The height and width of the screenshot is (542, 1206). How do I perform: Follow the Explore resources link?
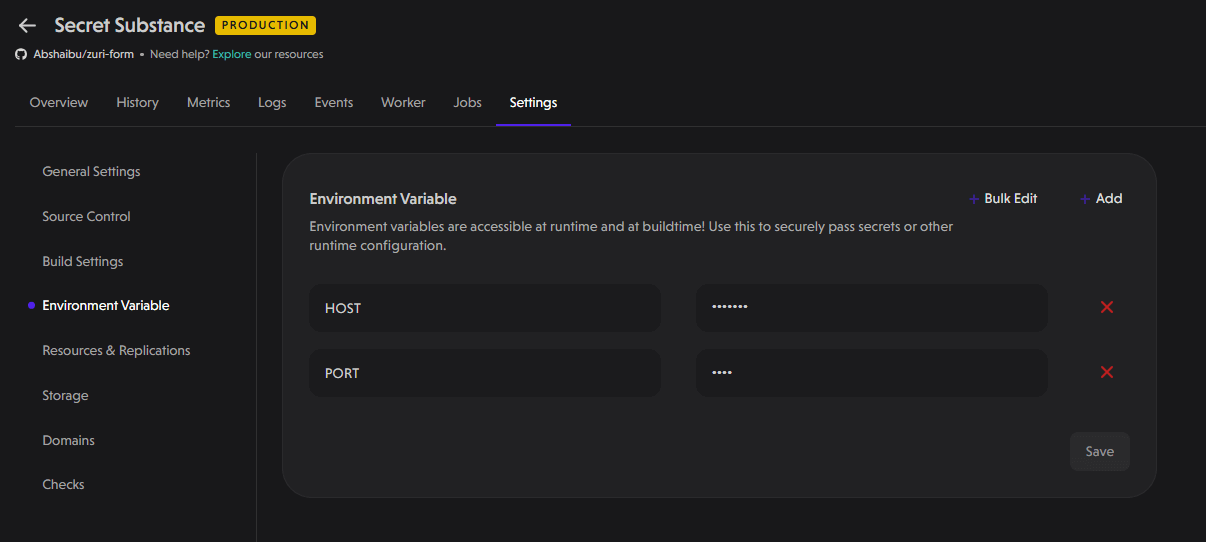point(231,54)
